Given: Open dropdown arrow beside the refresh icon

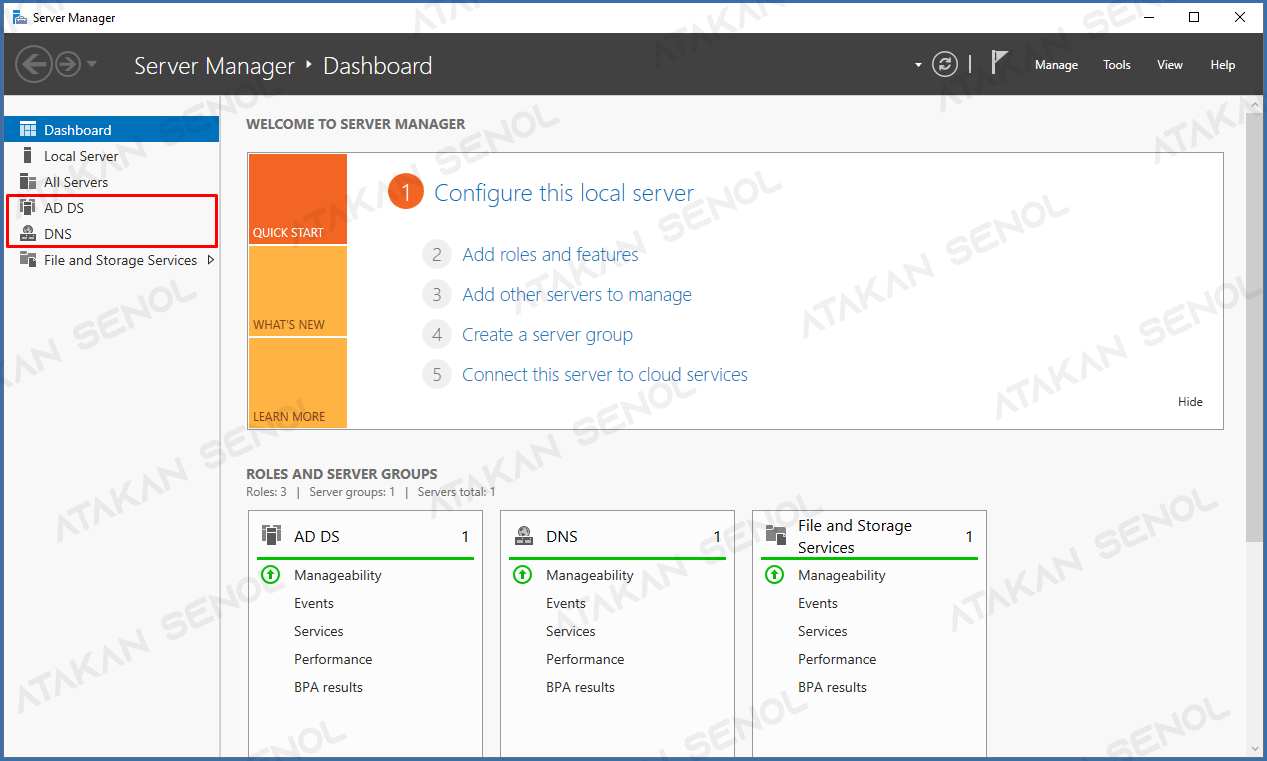Looking at the screenshot, I should coord(918,66).
